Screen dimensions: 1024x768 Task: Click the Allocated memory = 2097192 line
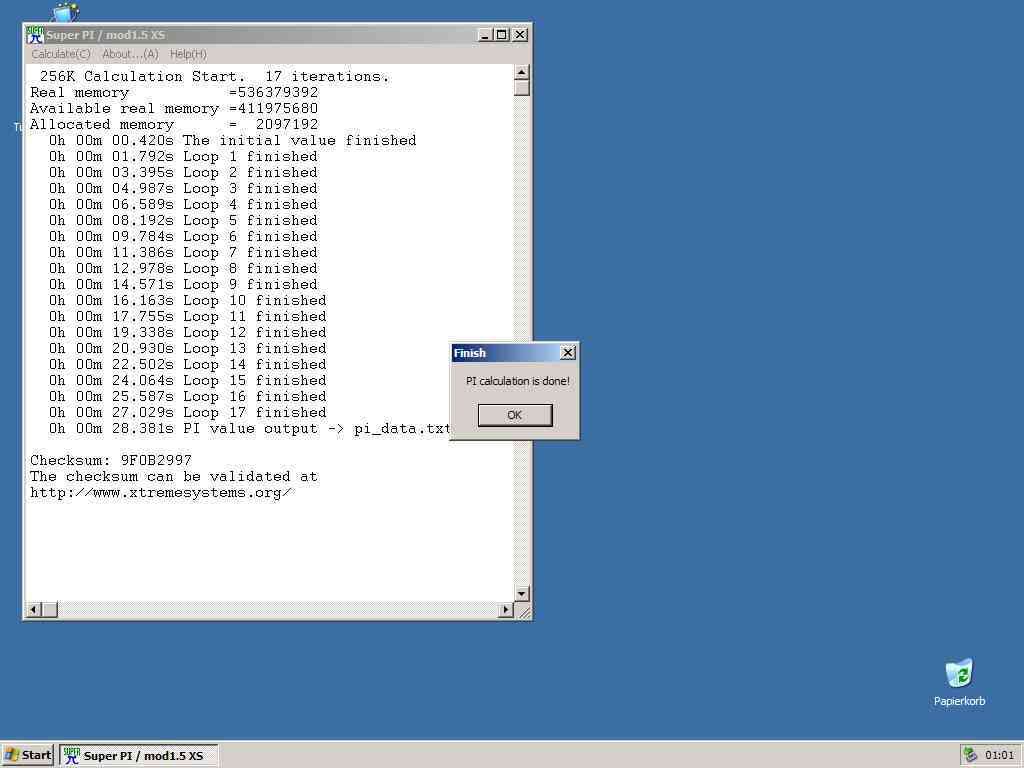pyautogui.click(x=174, y=125)
